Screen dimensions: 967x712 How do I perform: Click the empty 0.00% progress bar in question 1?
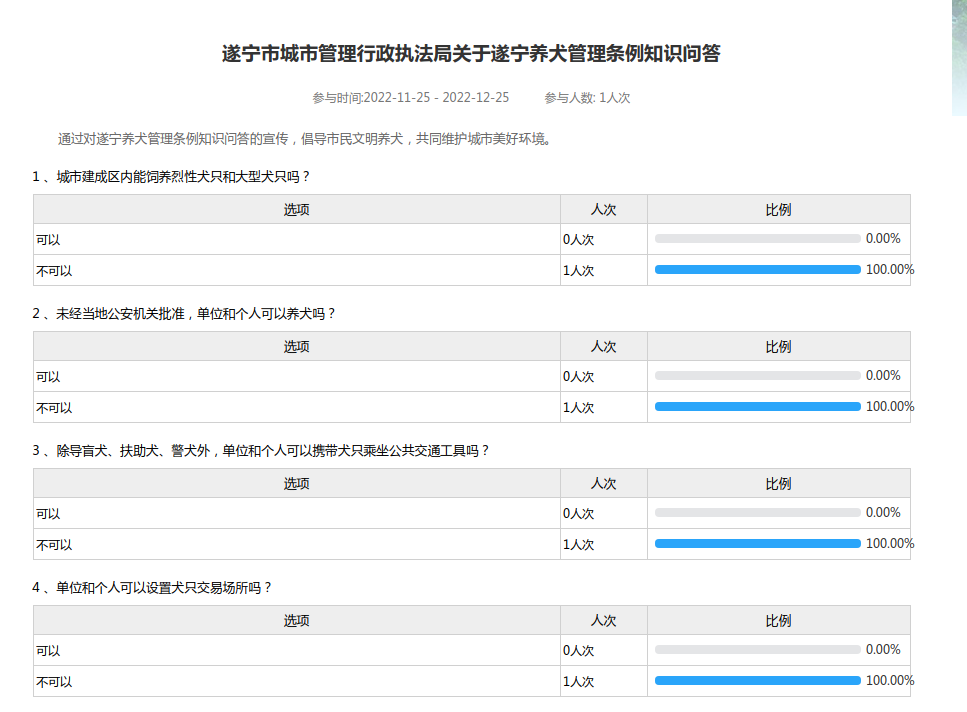click(x=757, y=239)
